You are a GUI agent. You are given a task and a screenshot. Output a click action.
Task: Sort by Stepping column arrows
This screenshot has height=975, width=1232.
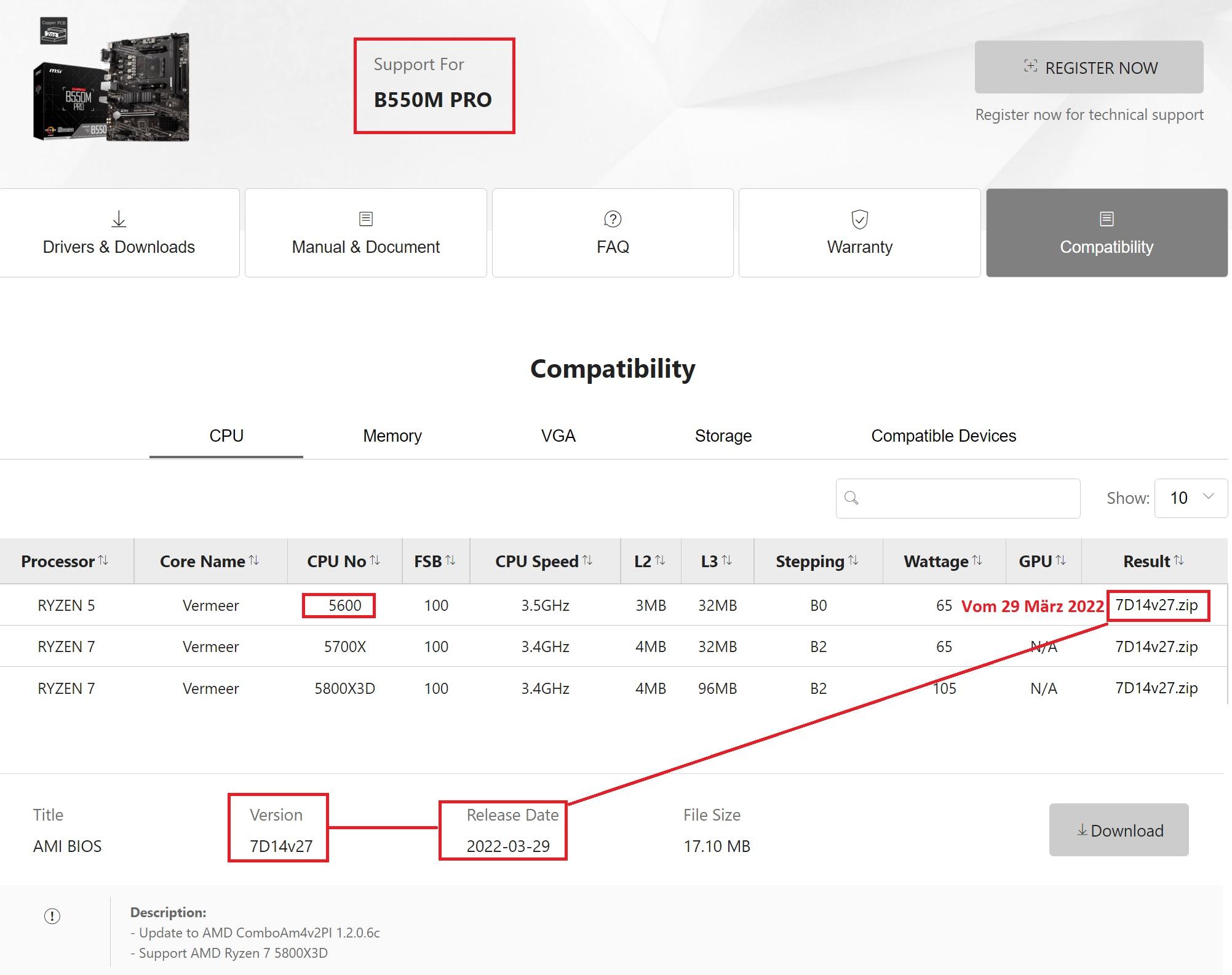tap(852, 560)
